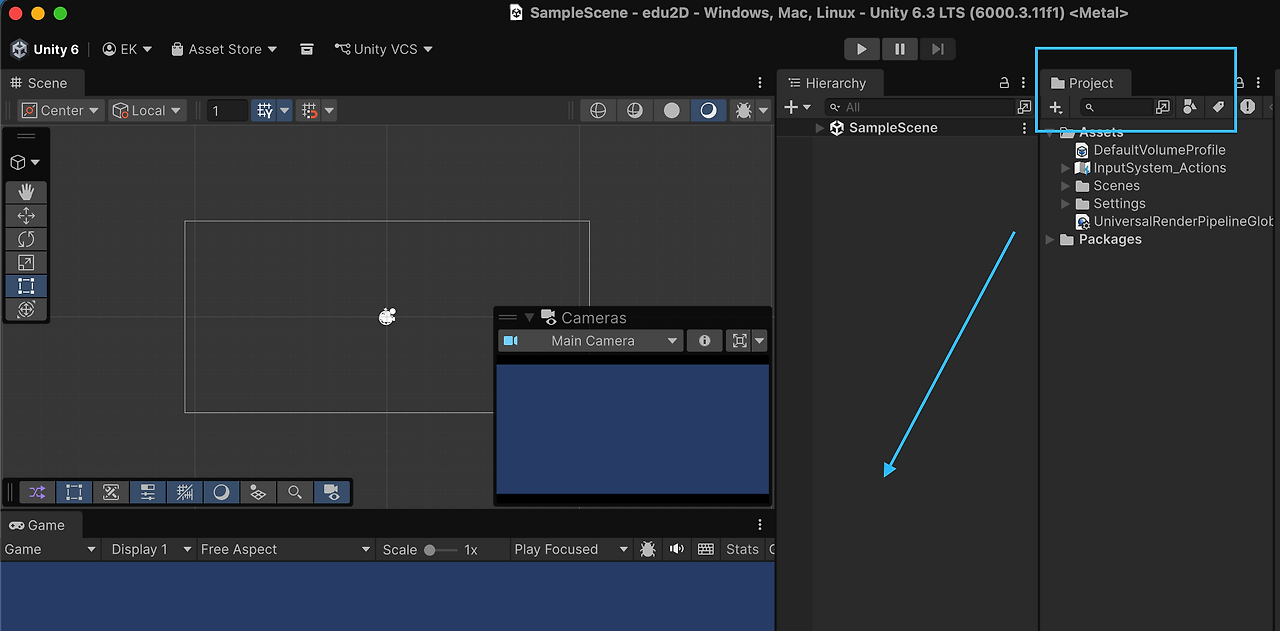Screen dimensions: 1280x631
Task: Expand the Scenes folder arrow
Action: click(1066, 186)
